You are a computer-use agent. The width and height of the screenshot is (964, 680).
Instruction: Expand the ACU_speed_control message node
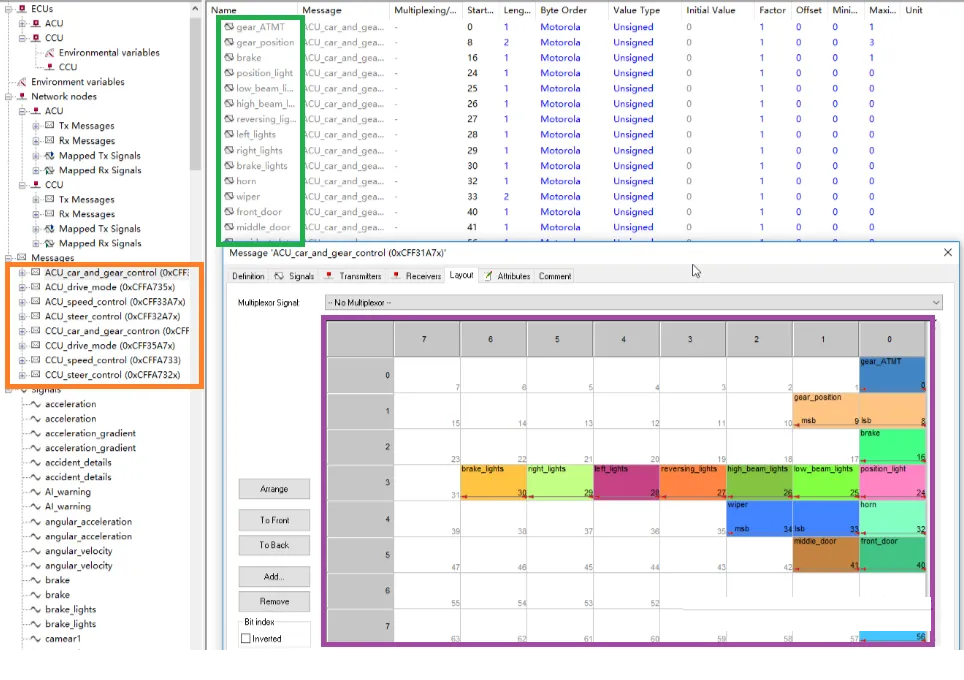click(x=23, y=302)
